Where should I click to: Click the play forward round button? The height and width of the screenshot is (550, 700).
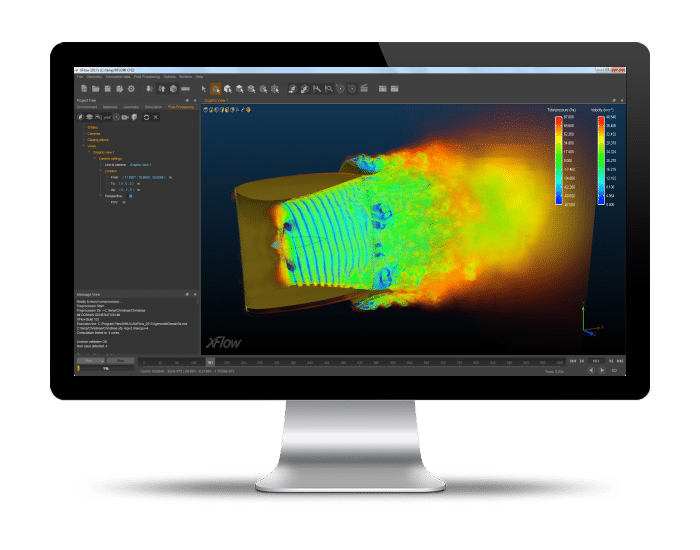click(602, 371)
